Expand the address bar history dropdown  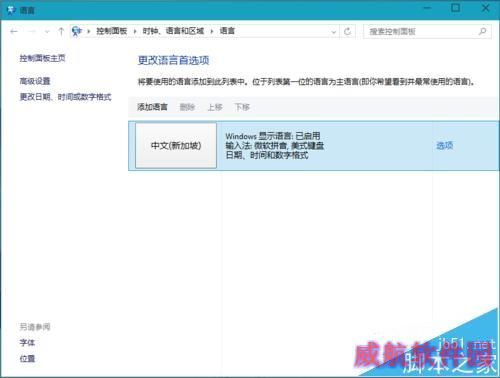pyautogui.click(x=334, y=32)
